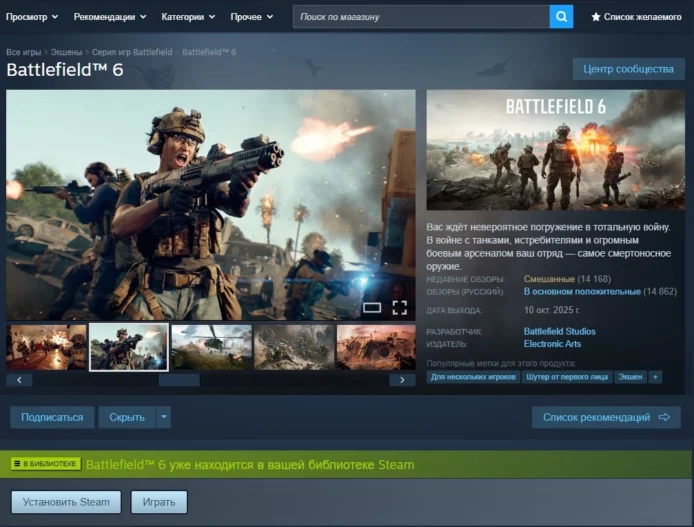Open fullscreen view of the screenshot

[400, 308]
